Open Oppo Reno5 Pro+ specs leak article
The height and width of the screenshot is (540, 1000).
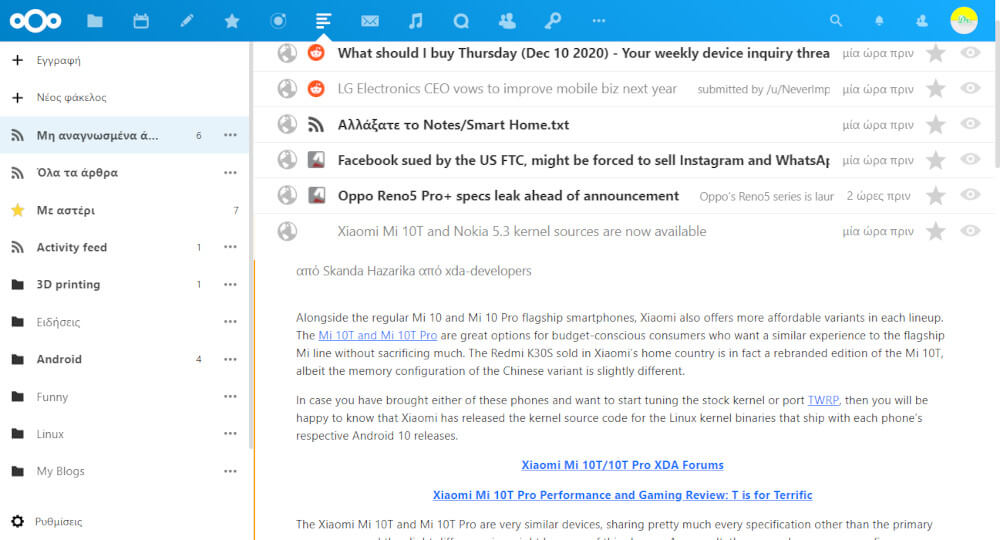[508, 196]
